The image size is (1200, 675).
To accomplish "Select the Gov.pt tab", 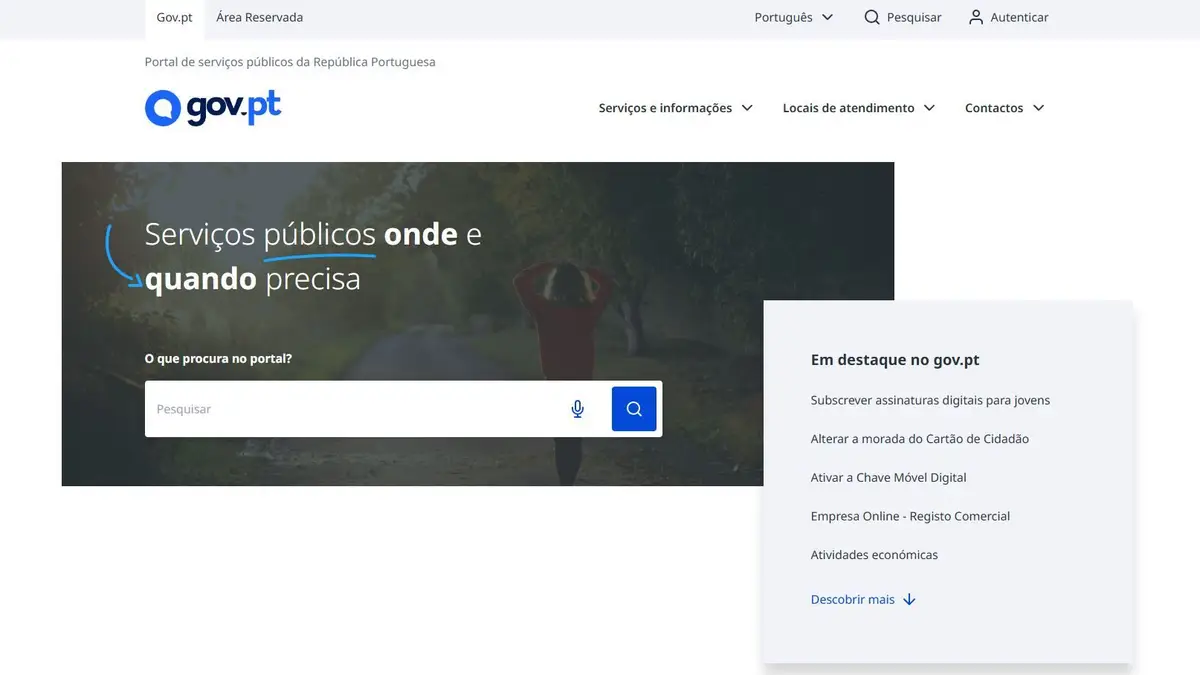I will point(174,17).
